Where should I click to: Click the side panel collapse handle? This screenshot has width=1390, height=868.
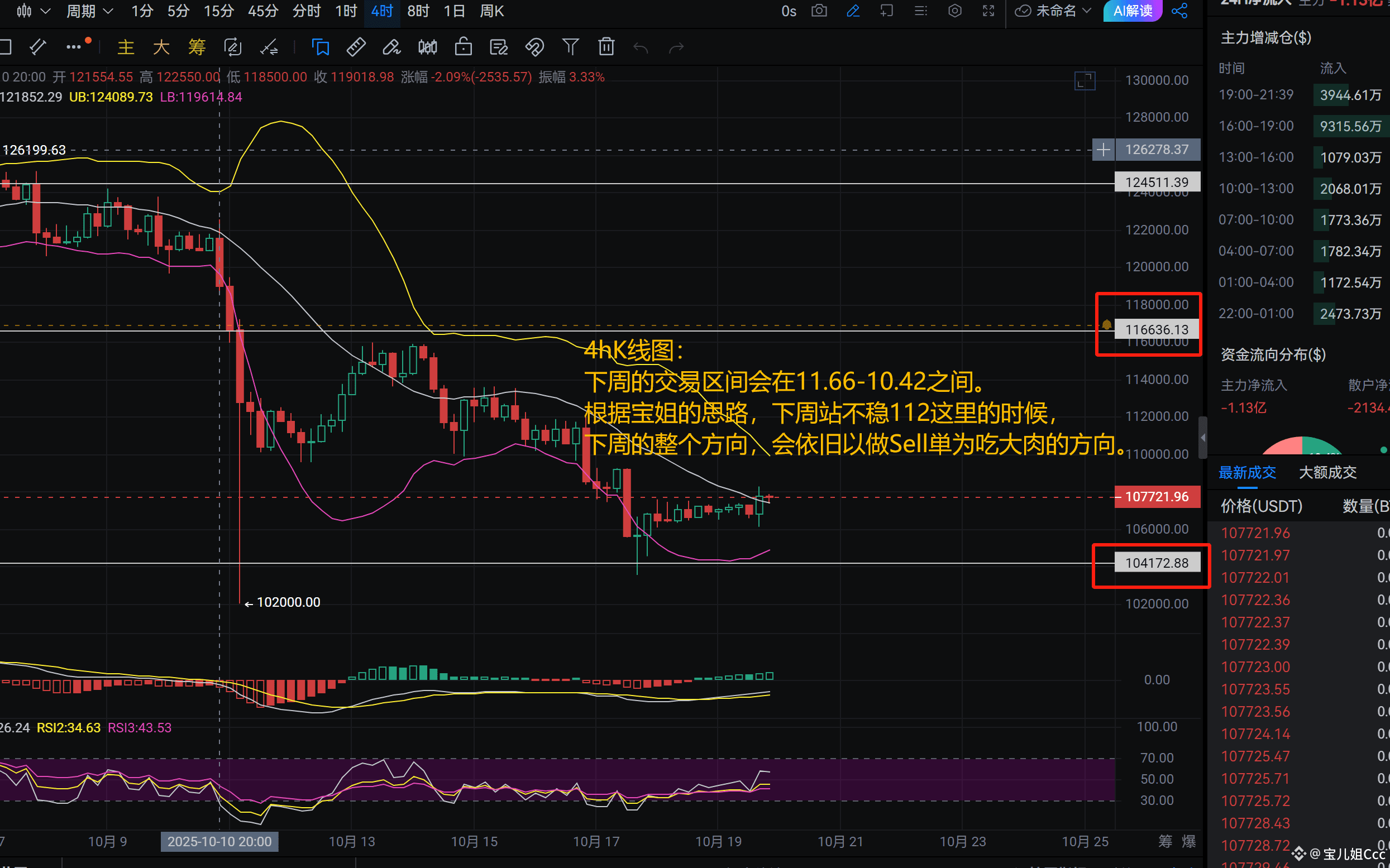[1203, 438]
